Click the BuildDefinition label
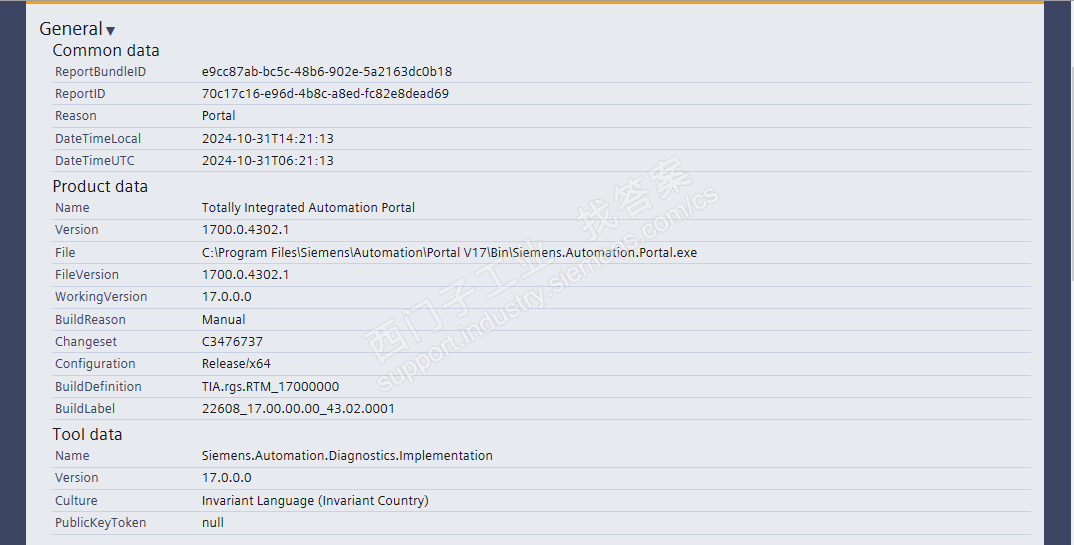The width and height of the screenshot is (1074, 545). (x=98, y=387)
